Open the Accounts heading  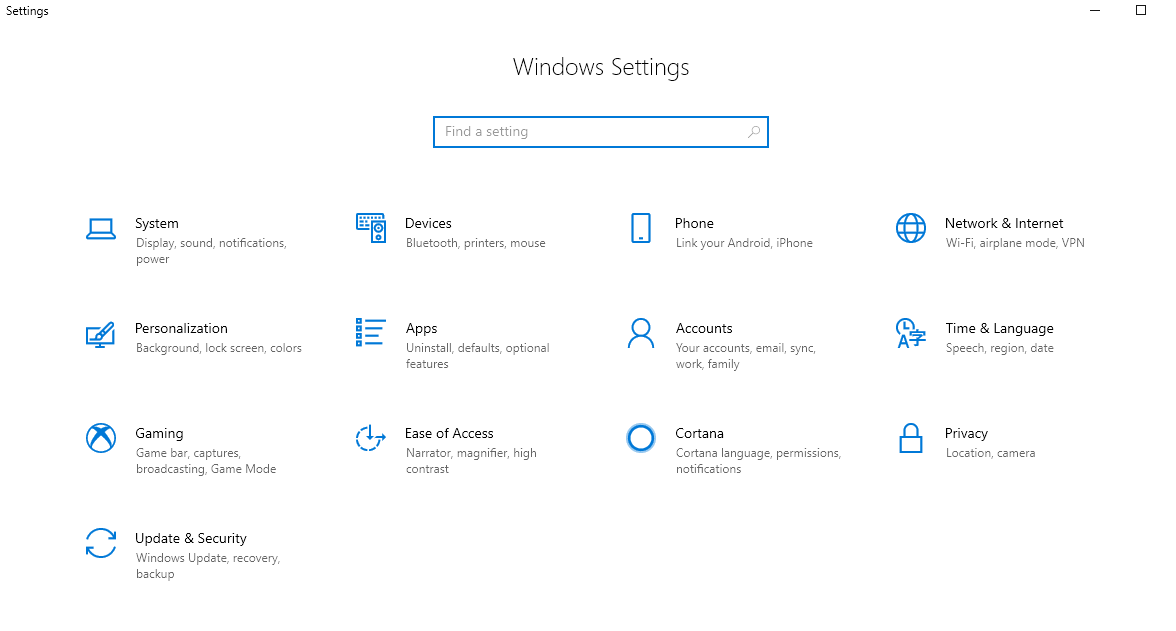[704, 329]
